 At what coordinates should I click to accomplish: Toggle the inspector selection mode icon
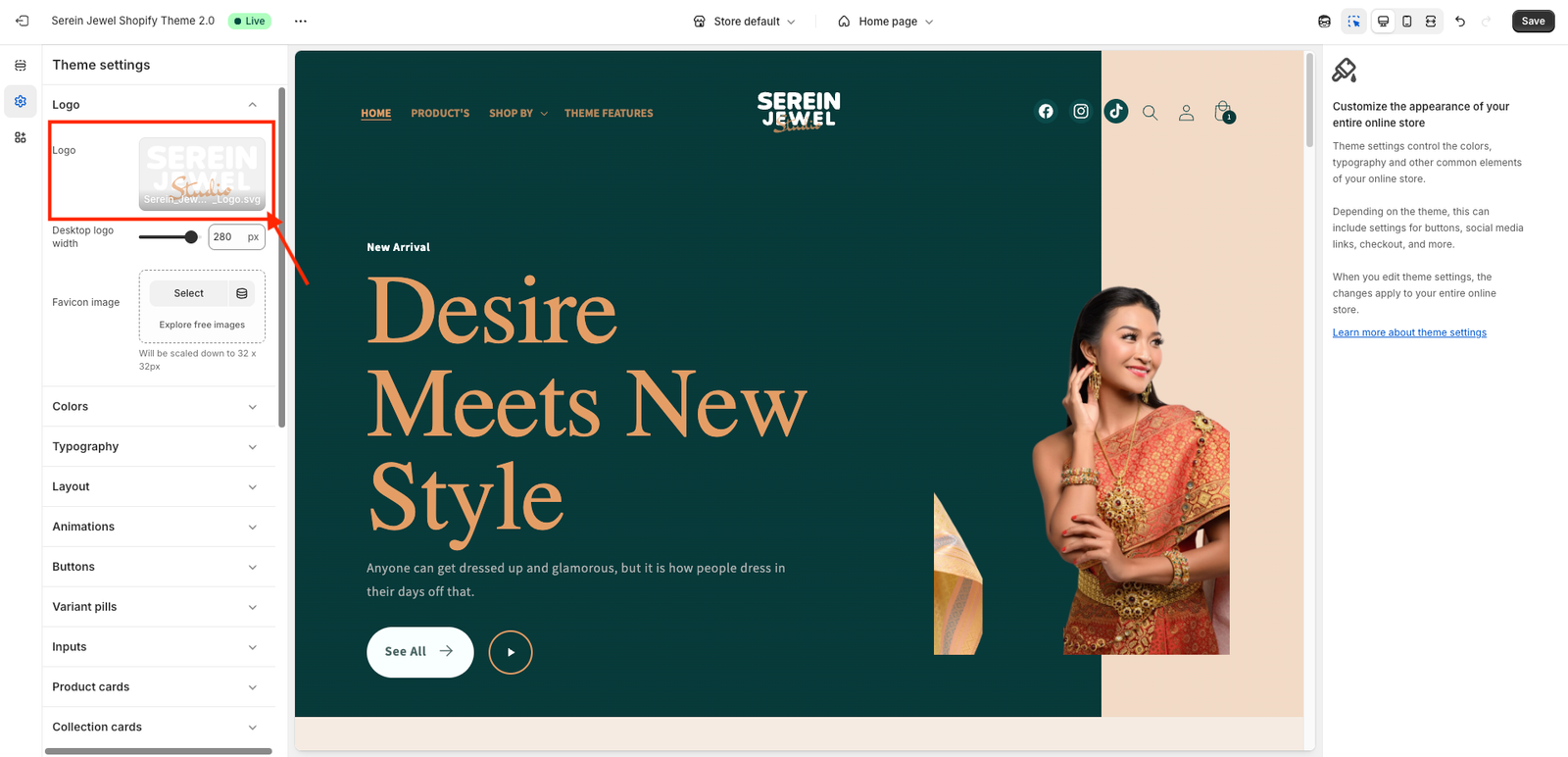[1354, 21]
